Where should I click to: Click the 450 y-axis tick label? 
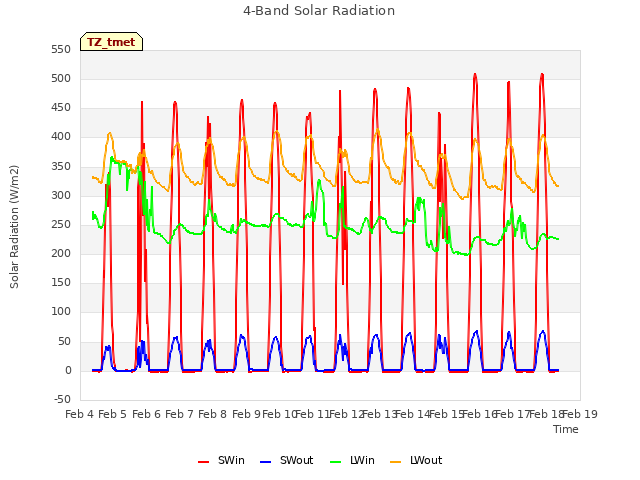point(61,108)
